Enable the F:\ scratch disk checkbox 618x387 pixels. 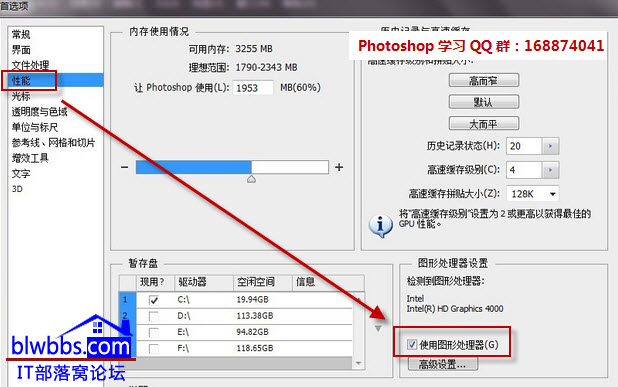154,348
